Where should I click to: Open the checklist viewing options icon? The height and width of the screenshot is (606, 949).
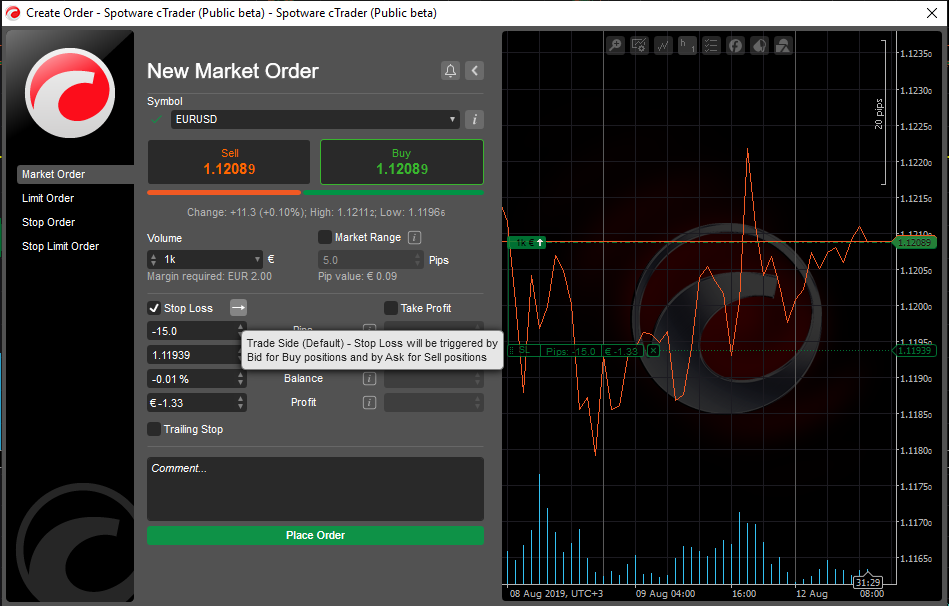(711, 46)
